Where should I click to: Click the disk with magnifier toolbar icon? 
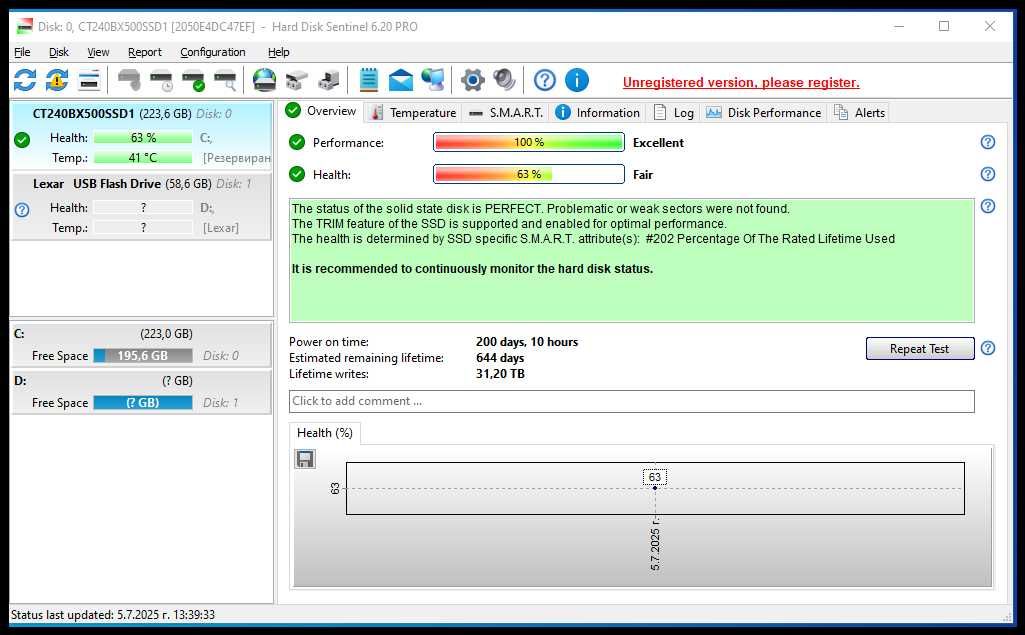(x=226, y=80)
